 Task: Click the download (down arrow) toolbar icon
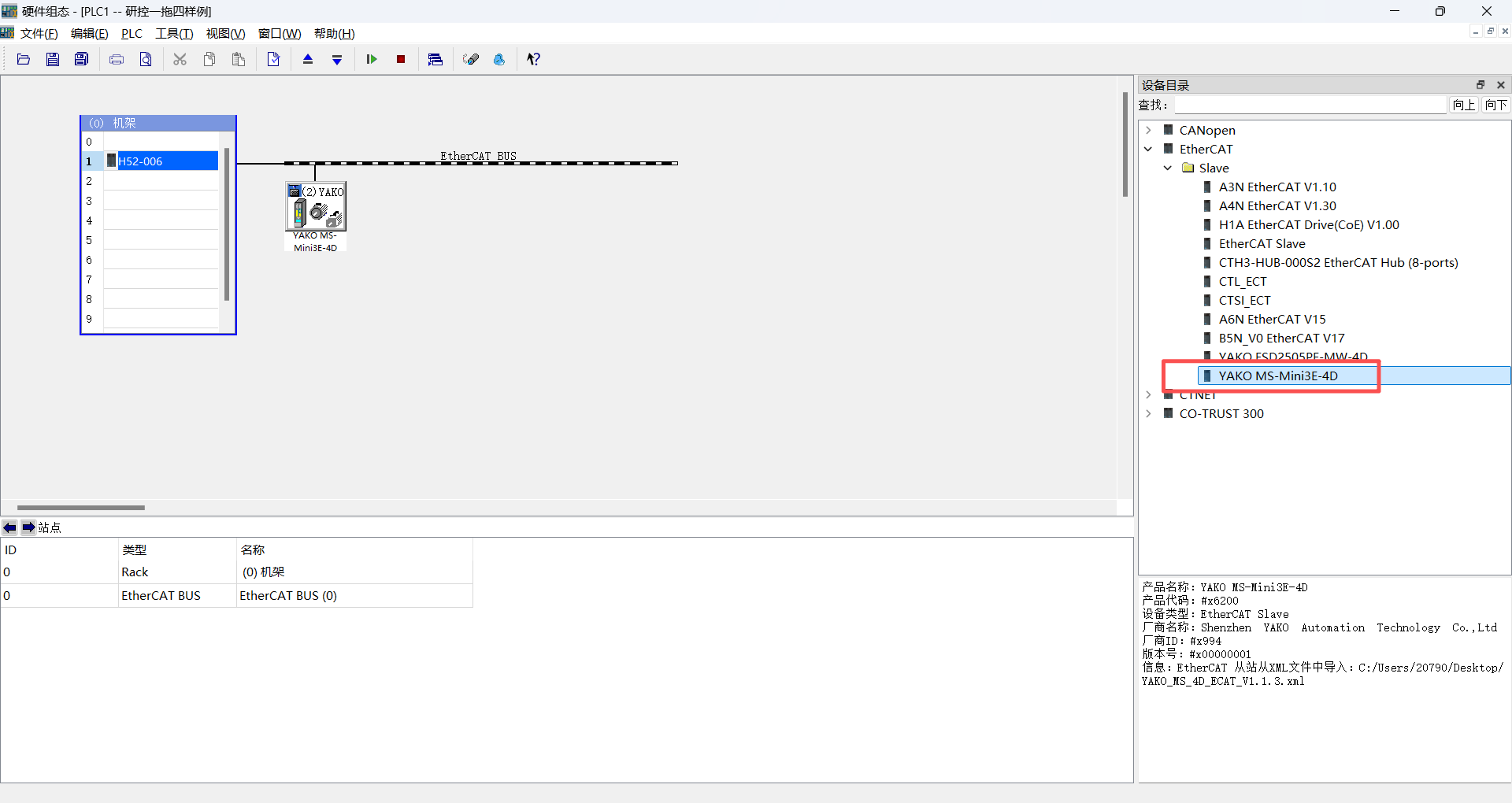pyautogui.click(x=337, y=59)
